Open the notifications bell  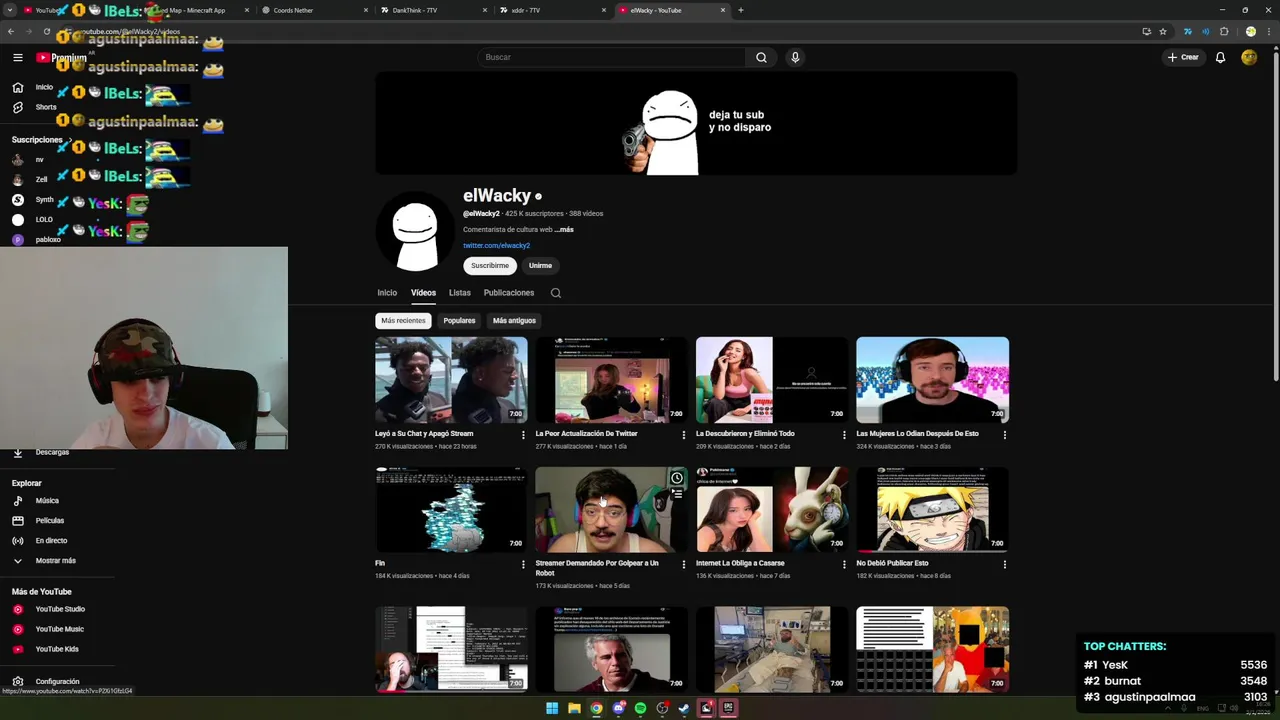[1220, 57]
